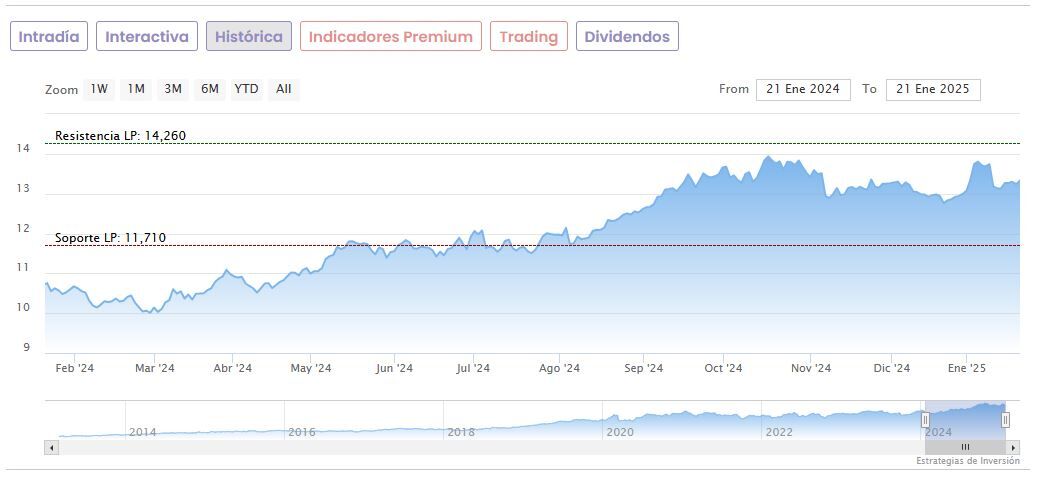Set zoom range to 1W
The image size is (1038, 477).
pyautogui.click(x=99, y=89)
